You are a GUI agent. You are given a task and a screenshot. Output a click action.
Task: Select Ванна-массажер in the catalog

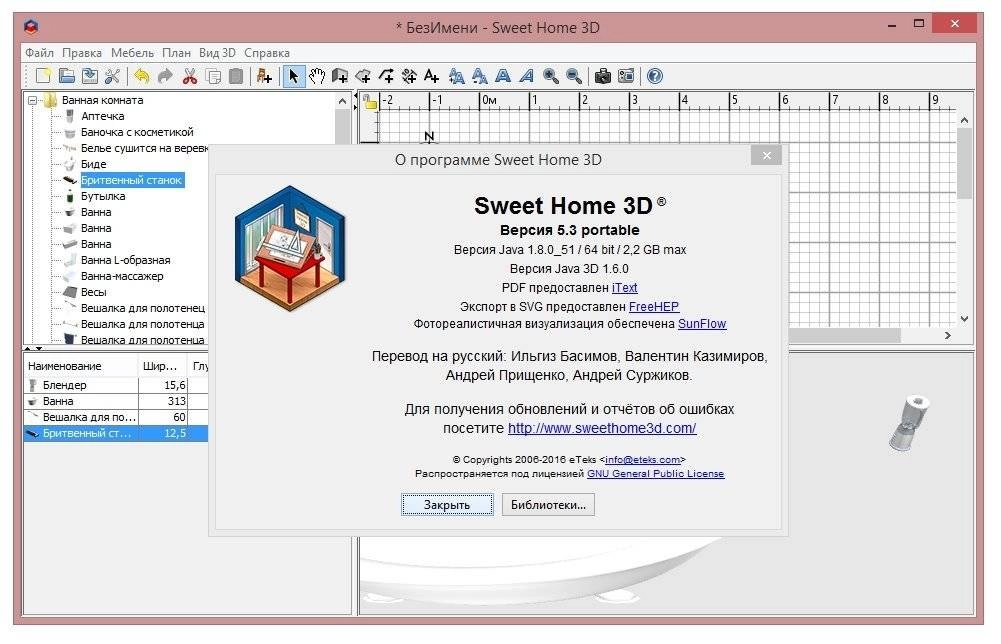[122, 276]
